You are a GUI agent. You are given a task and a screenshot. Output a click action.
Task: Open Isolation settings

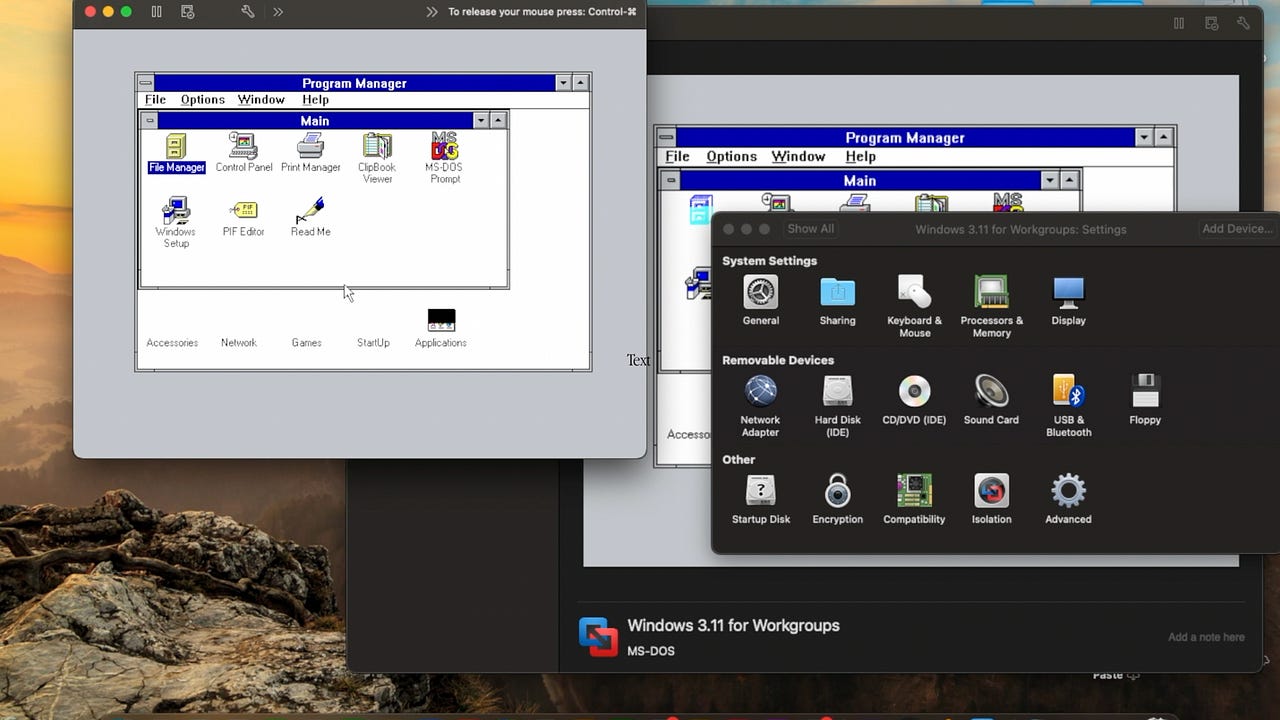tap(991, 499)
